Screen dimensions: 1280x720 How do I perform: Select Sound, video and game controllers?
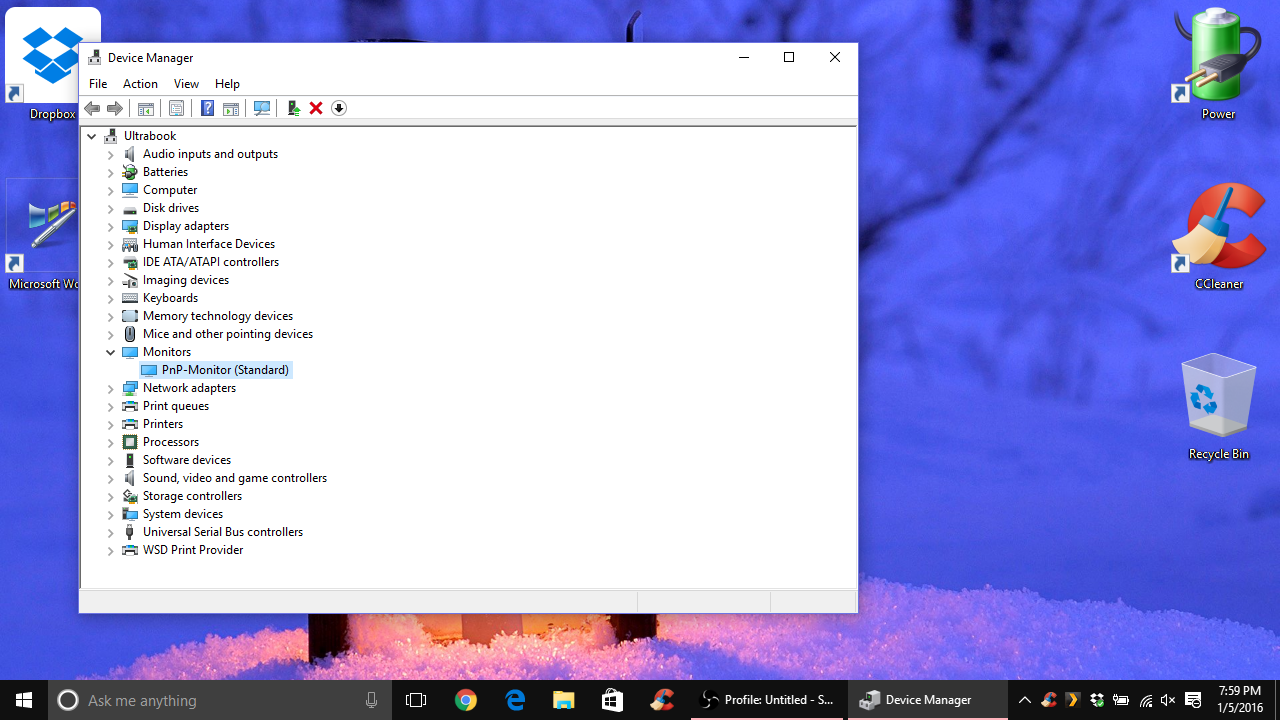click(x=234, y=478)
